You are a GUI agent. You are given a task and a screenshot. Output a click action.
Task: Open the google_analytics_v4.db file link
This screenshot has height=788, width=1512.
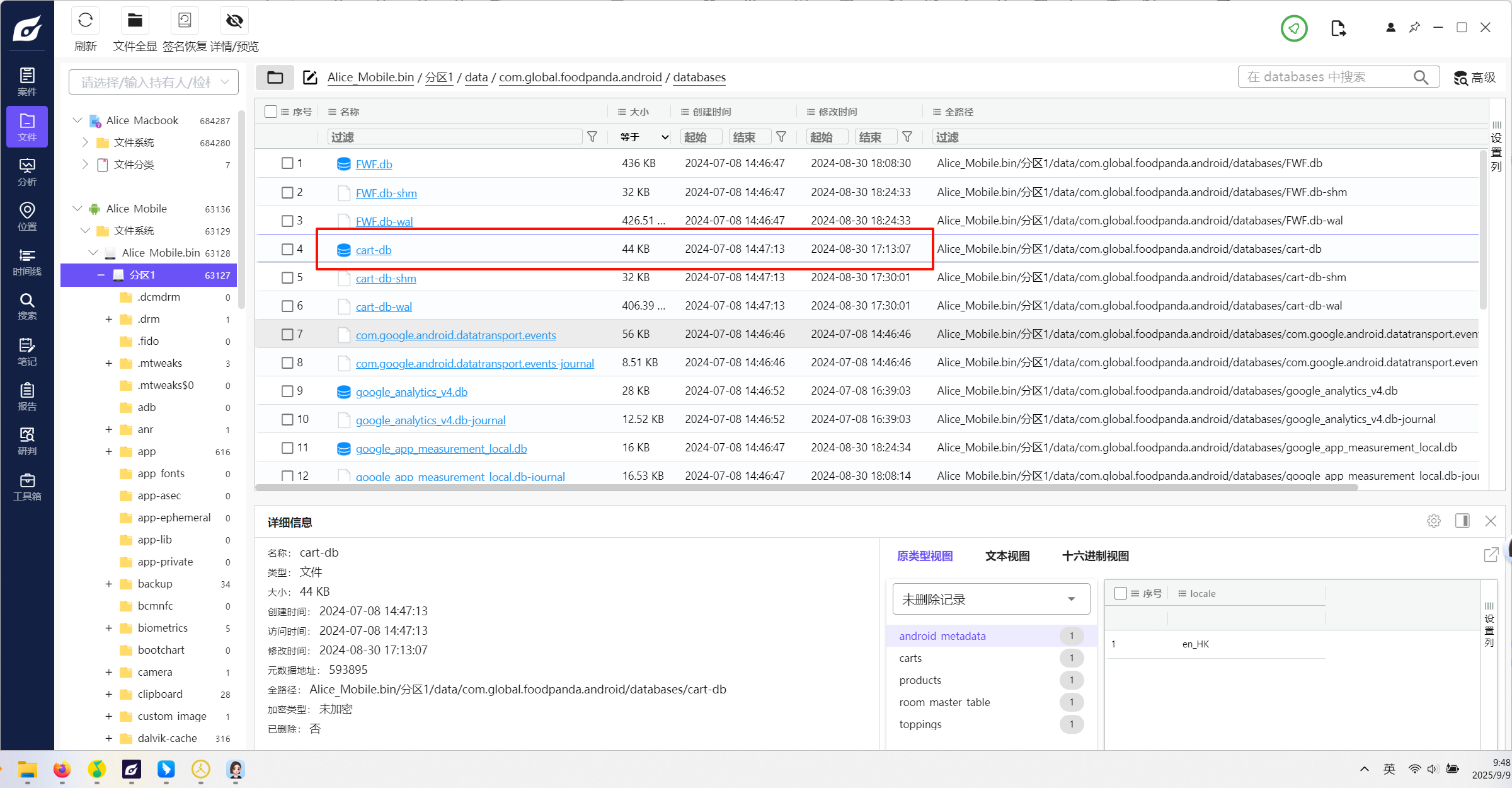[x=411, y=392]
